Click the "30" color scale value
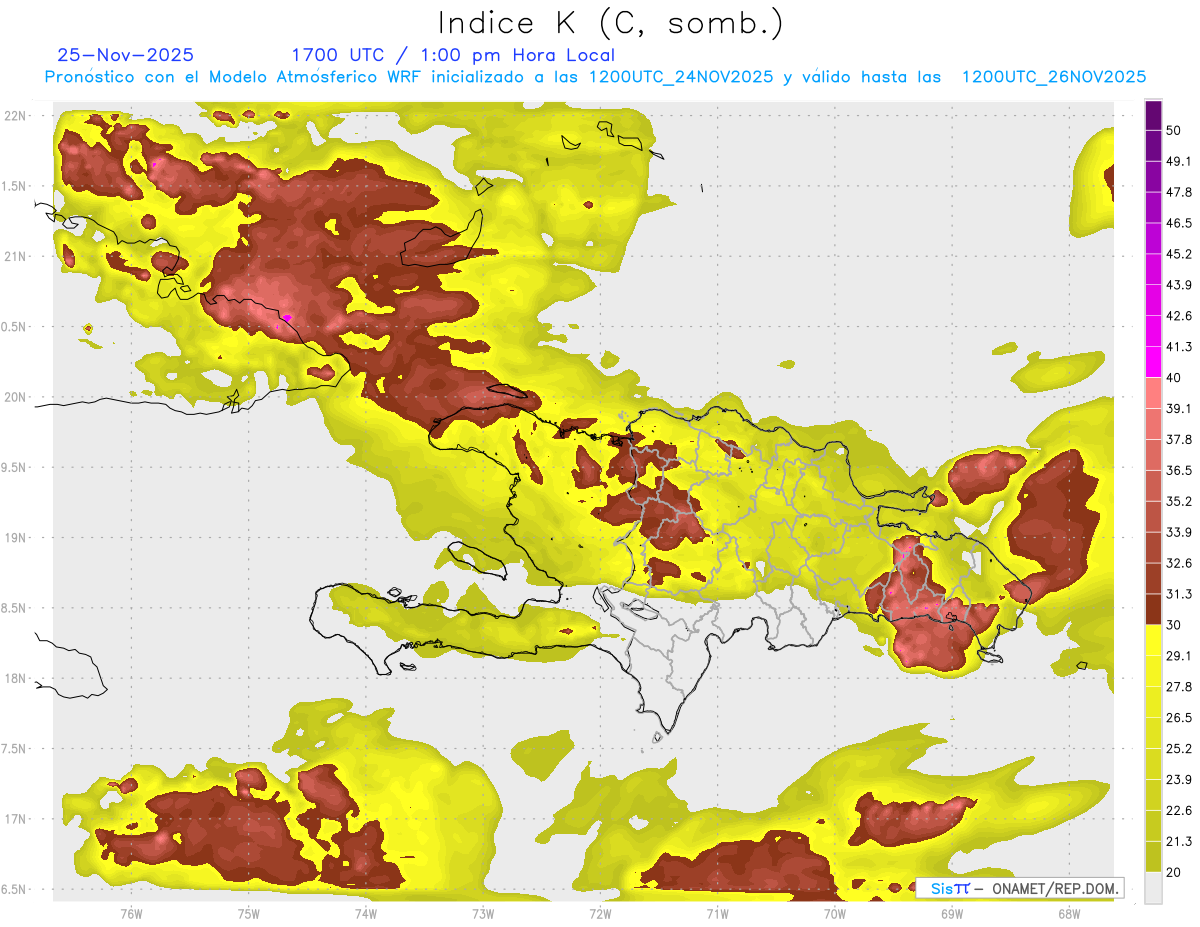This screenshot has height=927, width=1200. coord(1174,625)
